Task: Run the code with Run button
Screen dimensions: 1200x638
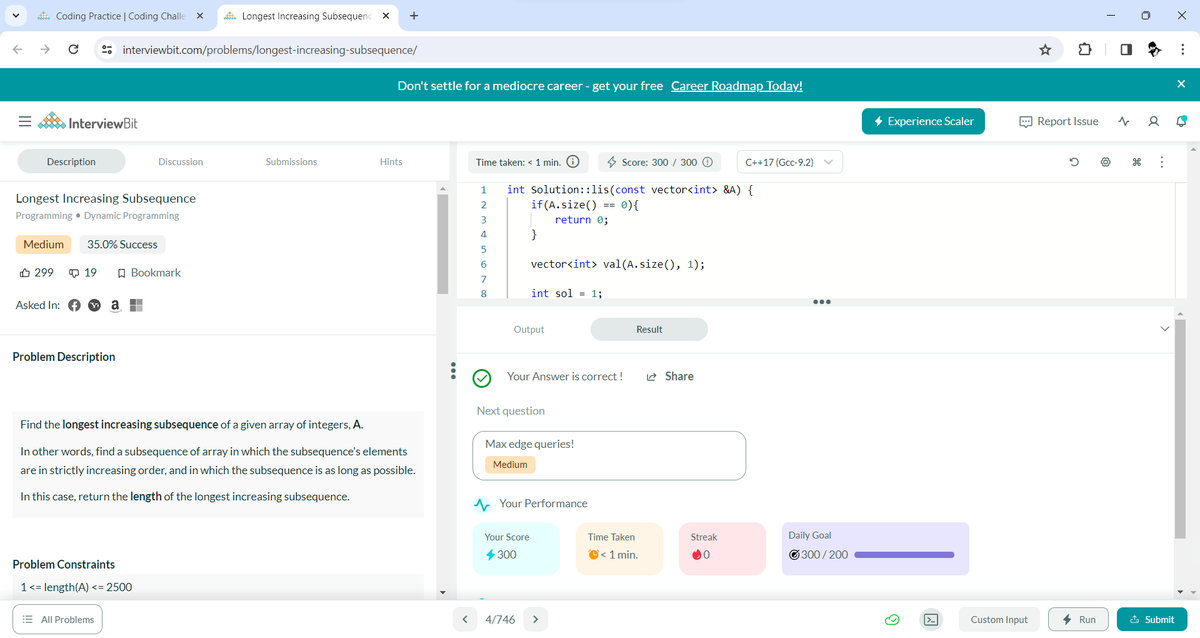Action: [x=1078, y=620]
